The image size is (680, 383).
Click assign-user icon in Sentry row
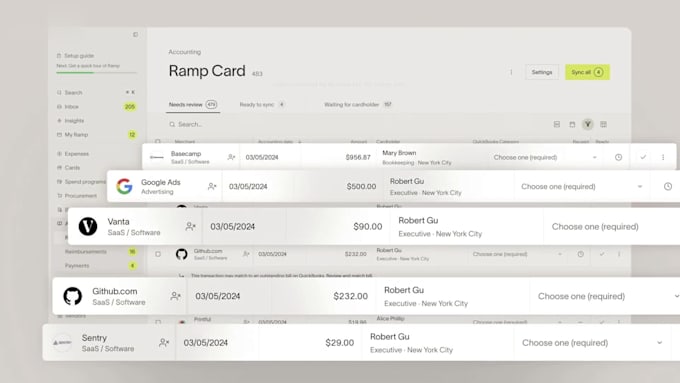coord(163,343)
